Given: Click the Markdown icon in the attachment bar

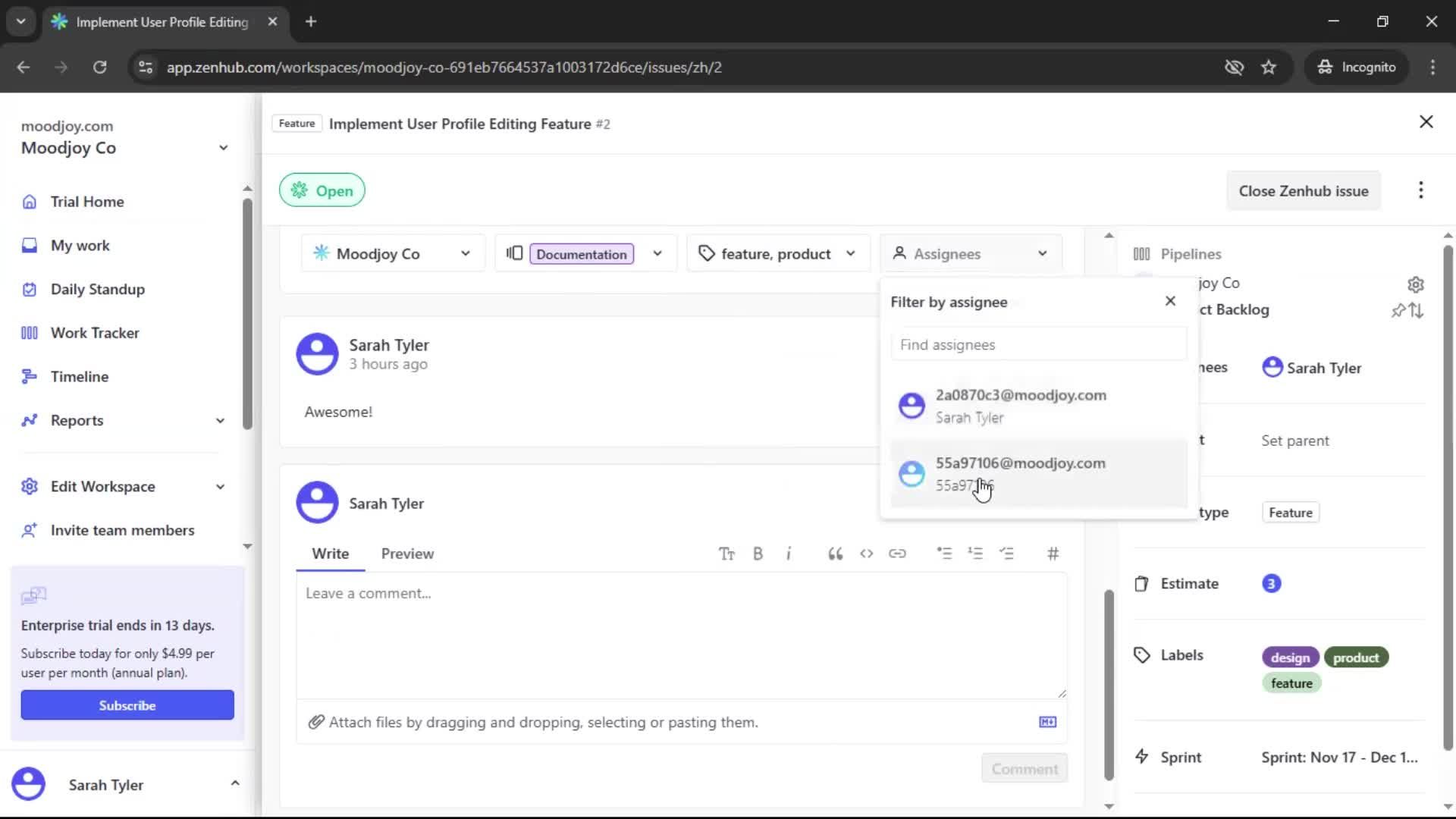Looking at the screenshot, I should coord(1047,722).
